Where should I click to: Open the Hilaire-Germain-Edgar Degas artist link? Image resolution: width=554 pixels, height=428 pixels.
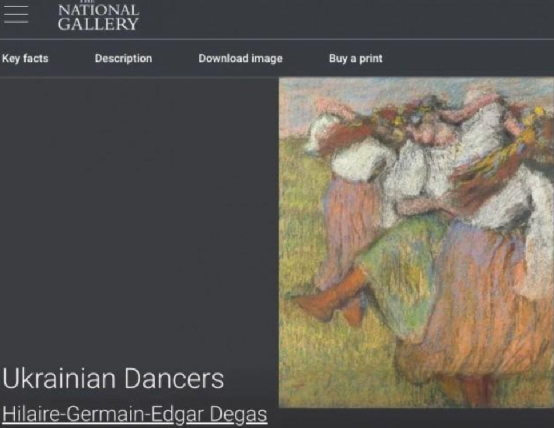(135, 414)
